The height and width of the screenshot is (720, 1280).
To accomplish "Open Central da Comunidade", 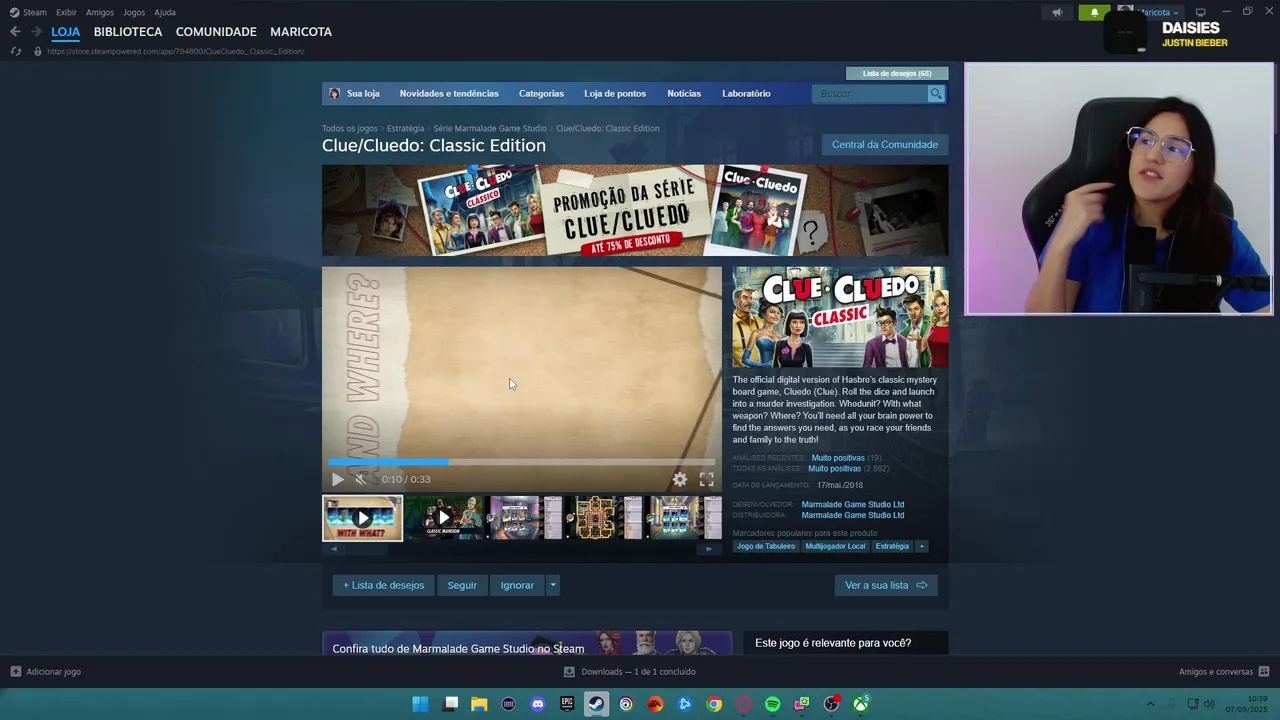I will pyautogui.click(x=885, y=144).
